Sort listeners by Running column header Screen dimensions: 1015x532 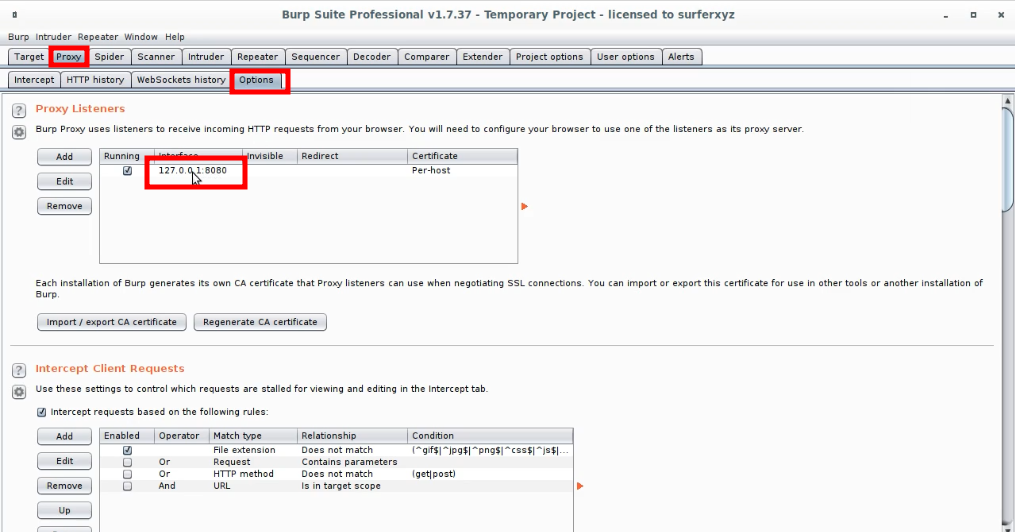point(127,156)
